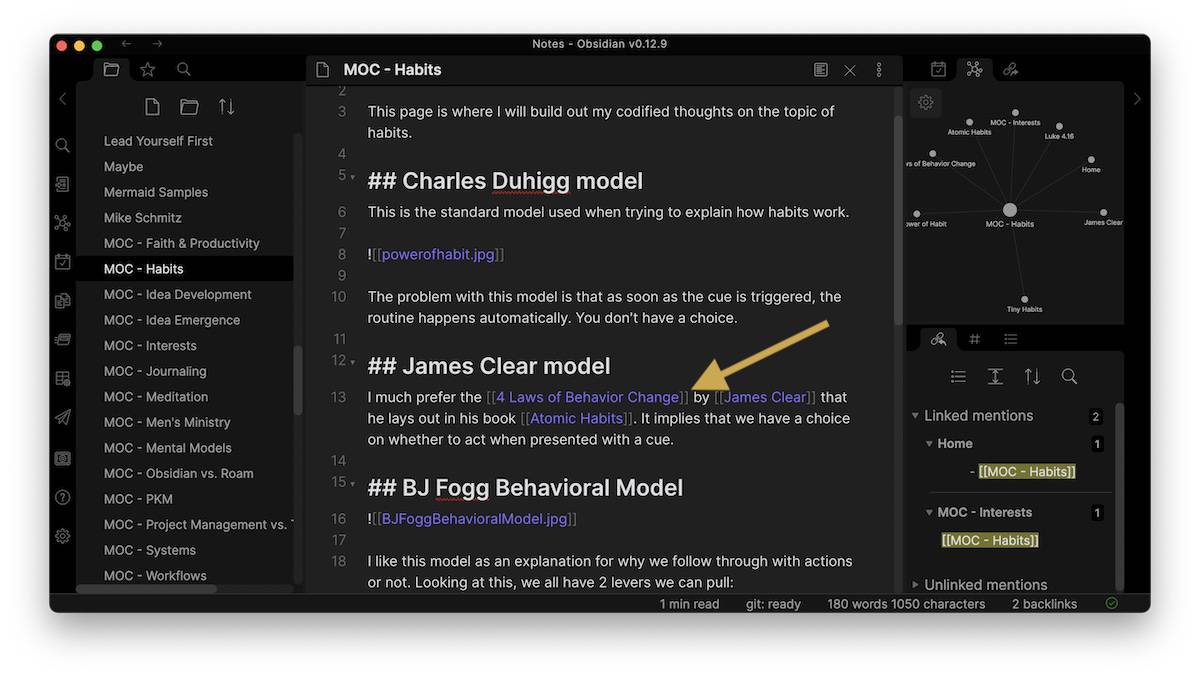The height and width of the screenshot is (678, 1200).
Task: Switch to the local graph tab
Action: pyautogui.click(x=974, y=69)
